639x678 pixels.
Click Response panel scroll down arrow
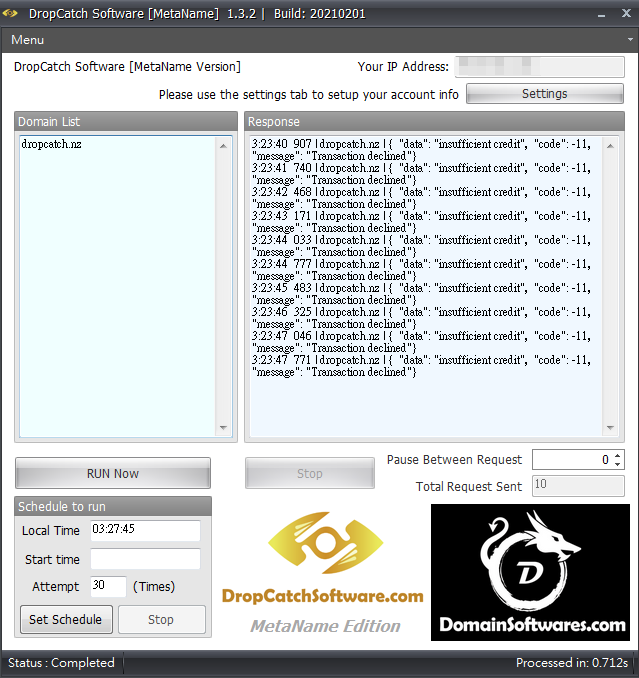pos(610,428)
